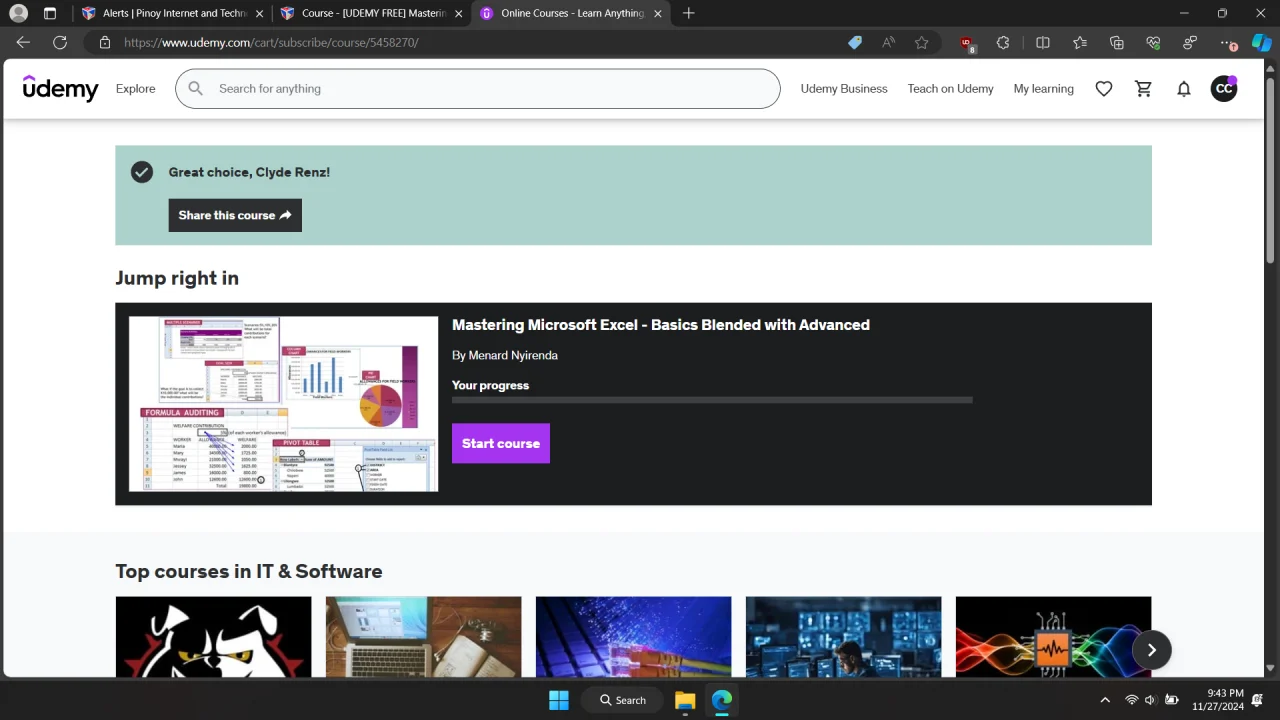Open Browser essentials heartbeat icon
Viewport: 1280px width, 720px height.
pyautogui.click(x=1153, y=43)
